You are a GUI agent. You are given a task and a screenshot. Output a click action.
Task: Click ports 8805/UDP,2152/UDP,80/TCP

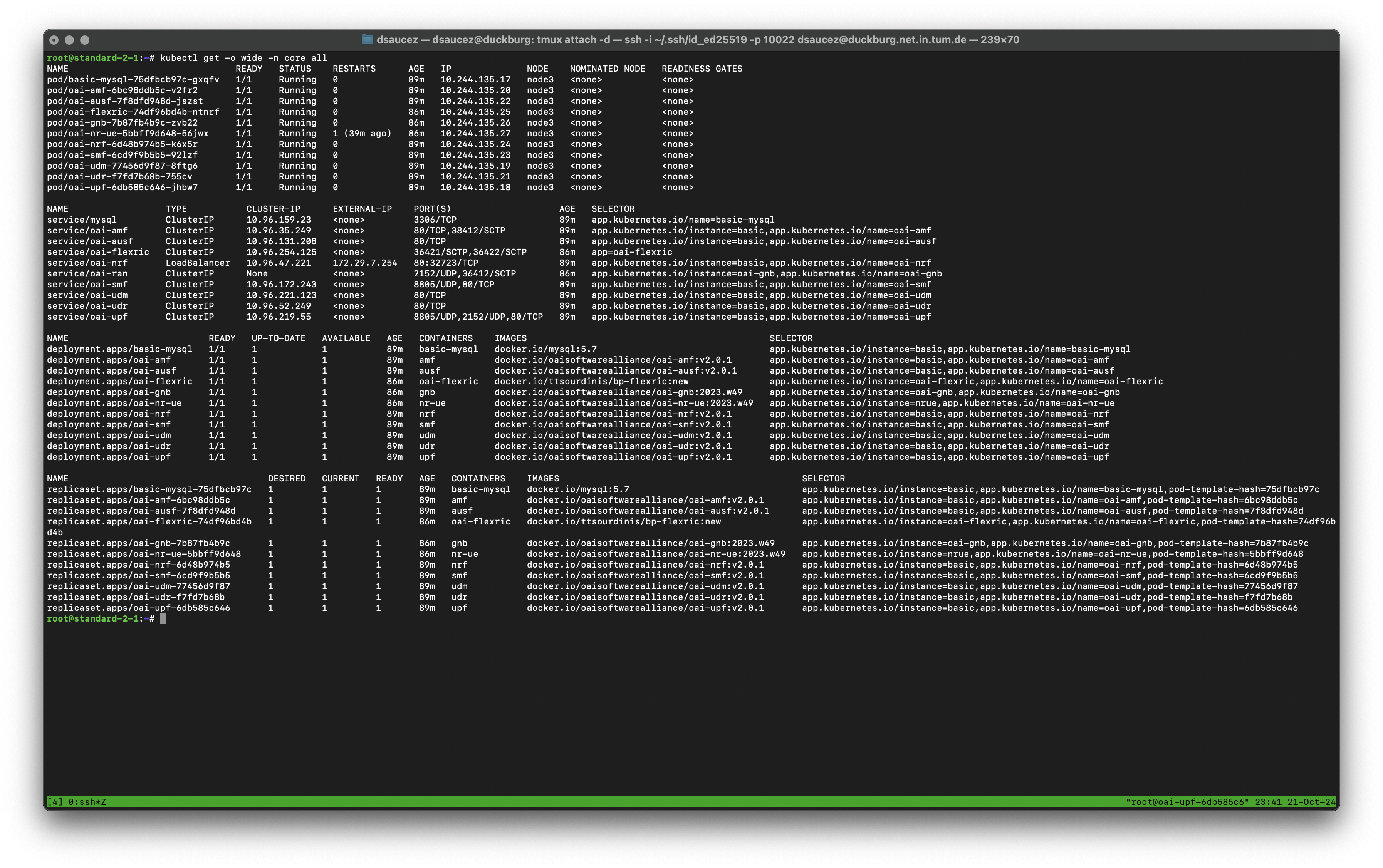pyautogui.click(x=478, y=317)
